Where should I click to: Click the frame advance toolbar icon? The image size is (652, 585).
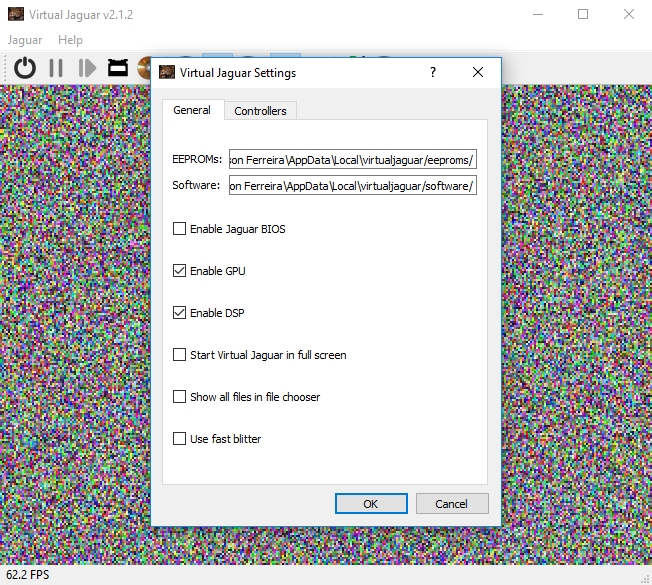(87, 68)
